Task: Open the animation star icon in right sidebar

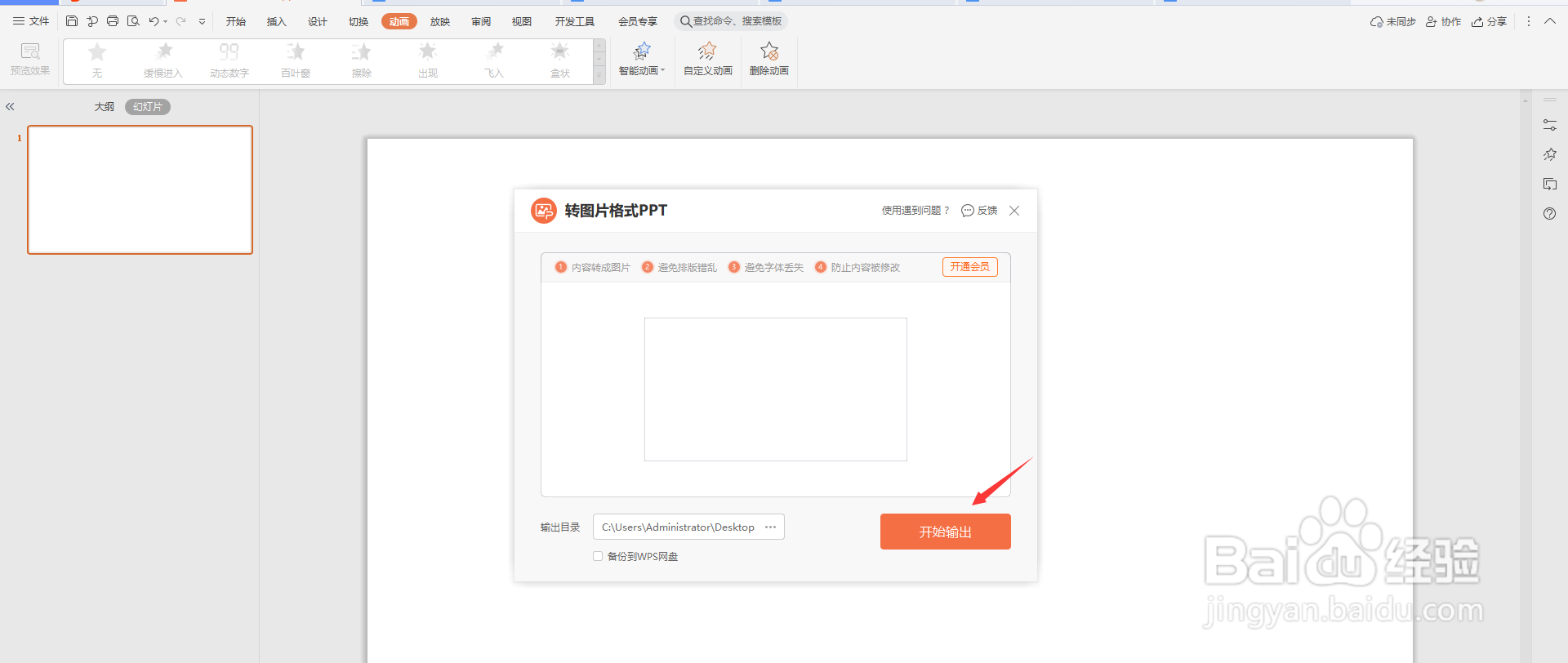Action: [x=1550, y=154]
